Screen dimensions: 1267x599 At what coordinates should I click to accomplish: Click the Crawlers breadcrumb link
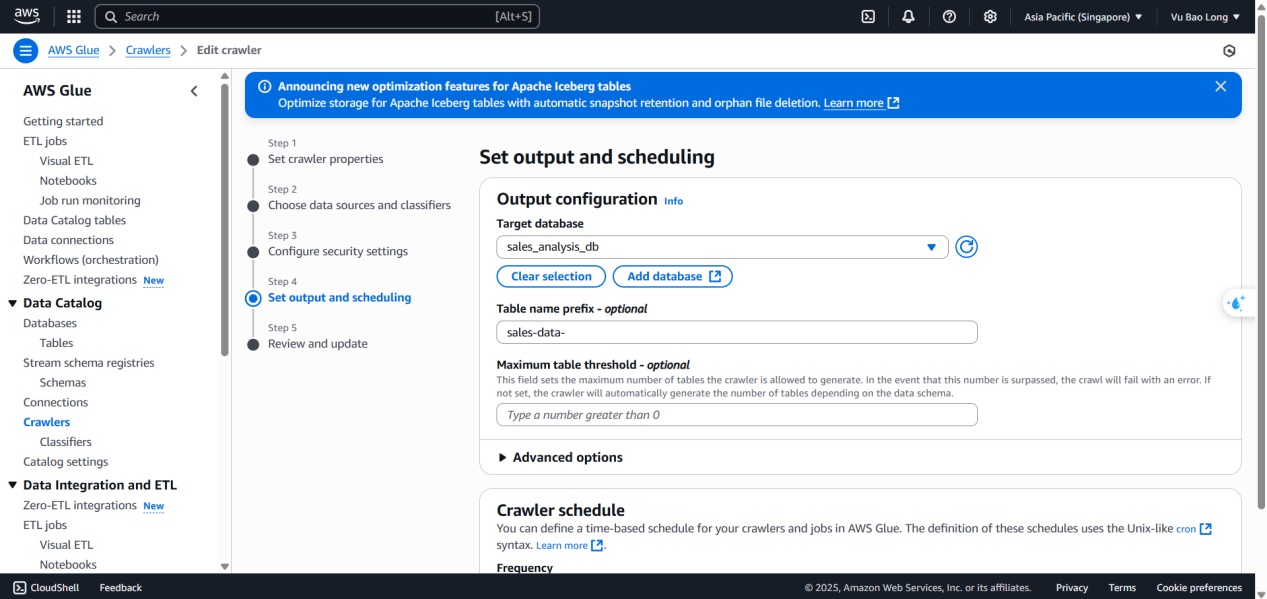click(x=148, y=50)
